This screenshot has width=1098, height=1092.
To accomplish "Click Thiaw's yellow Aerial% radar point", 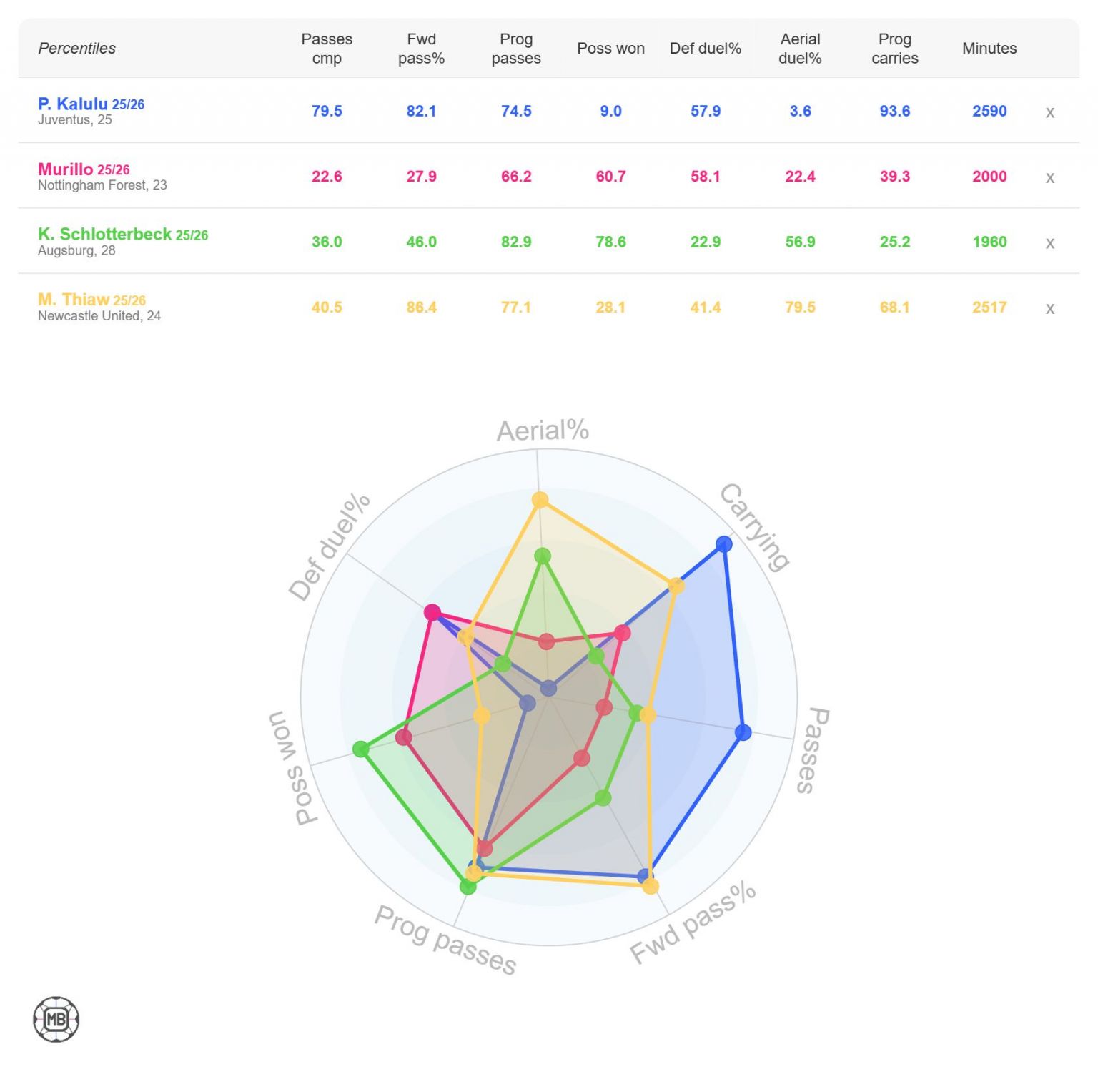I will coord(540,500).
